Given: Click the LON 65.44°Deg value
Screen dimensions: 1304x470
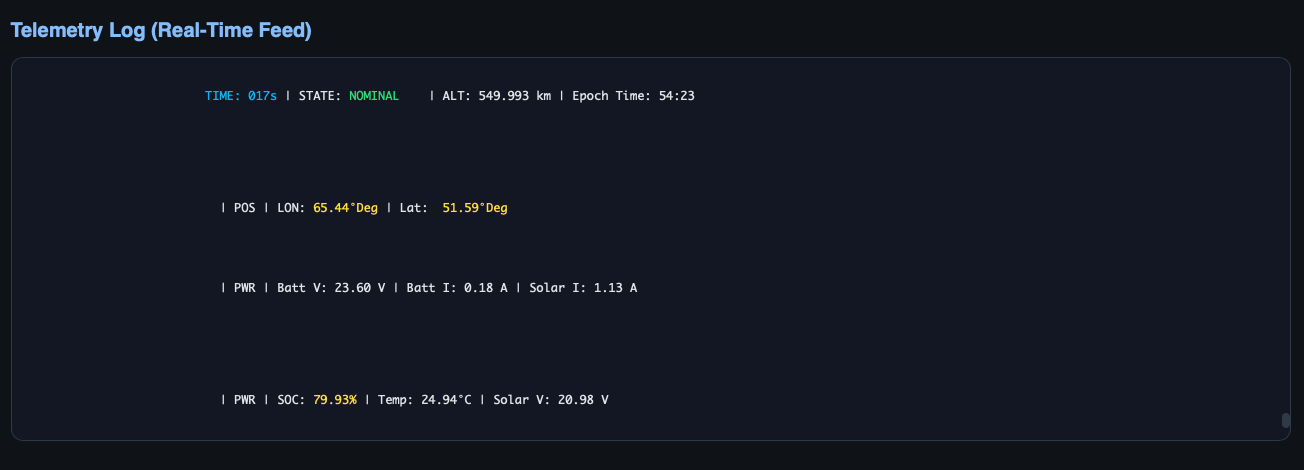Looking at the screenshot, I should coord(345,208).
